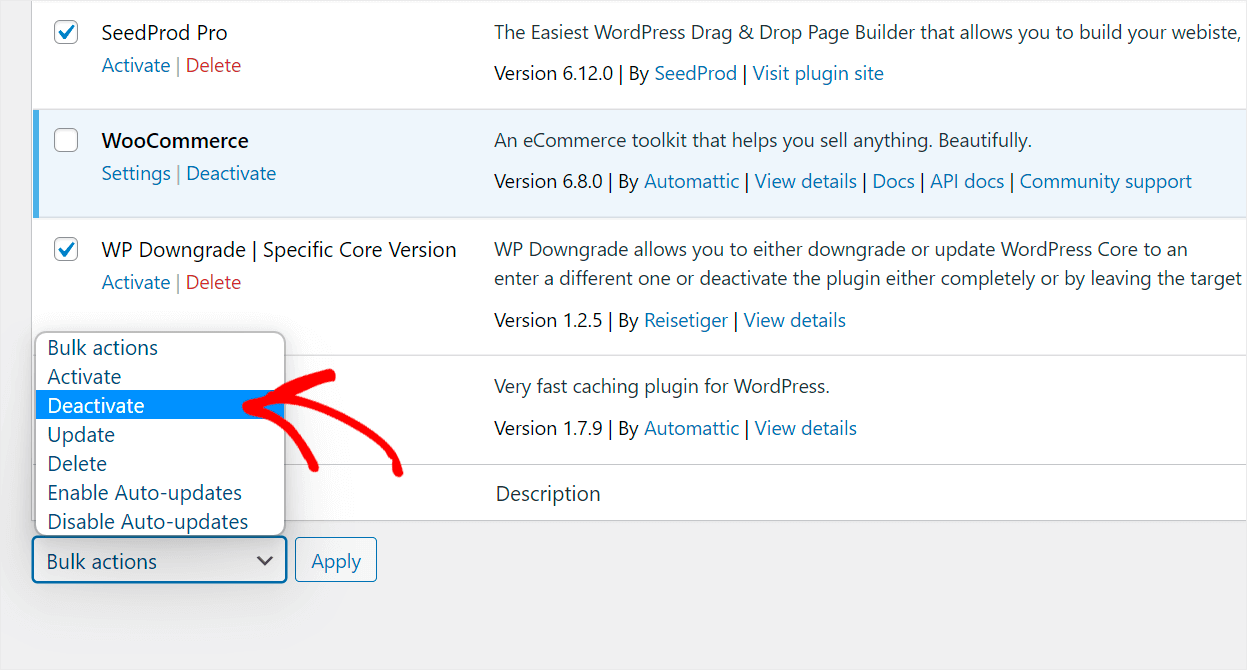Open the Bulk actions dropdown below the table

pos(160,561)
